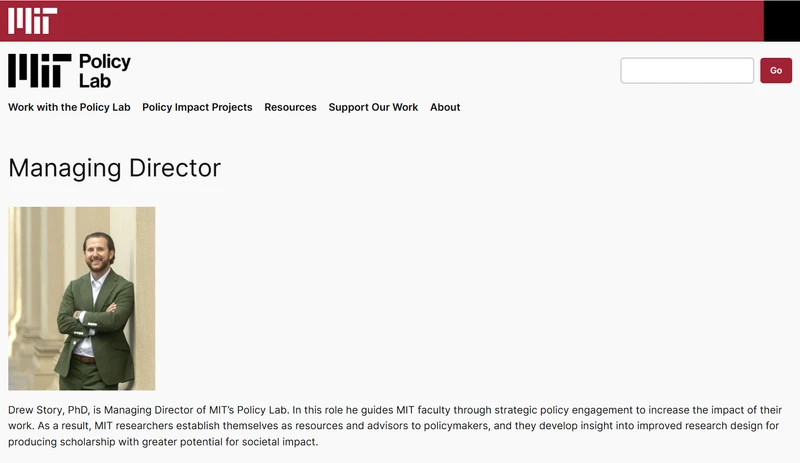Screen dimensions: 800x463
Task: Click the black MIT logo mark beside Policy Lab
Action: tap(39, 70)
